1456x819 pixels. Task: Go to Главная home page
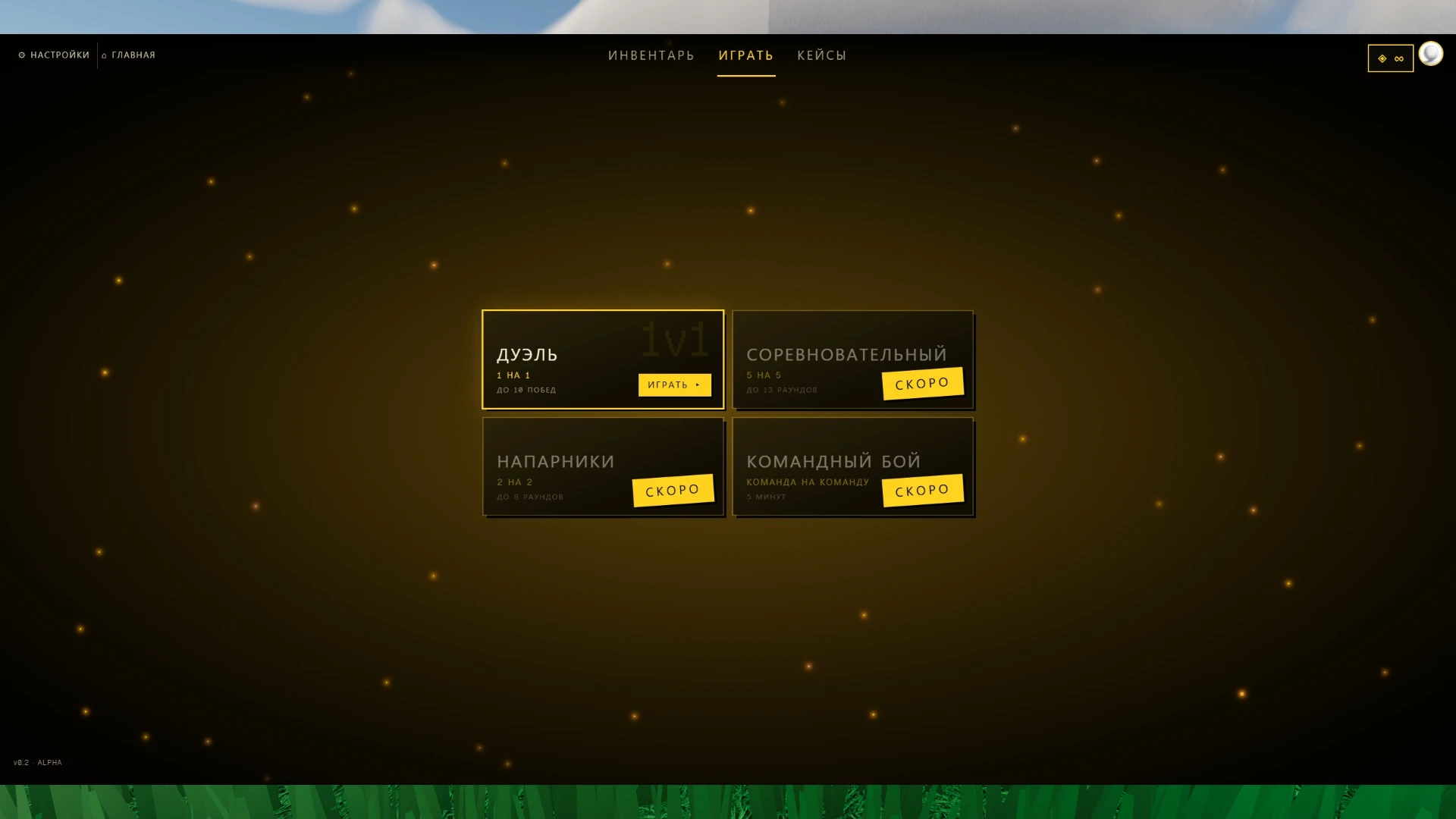[x=128, y=55]
